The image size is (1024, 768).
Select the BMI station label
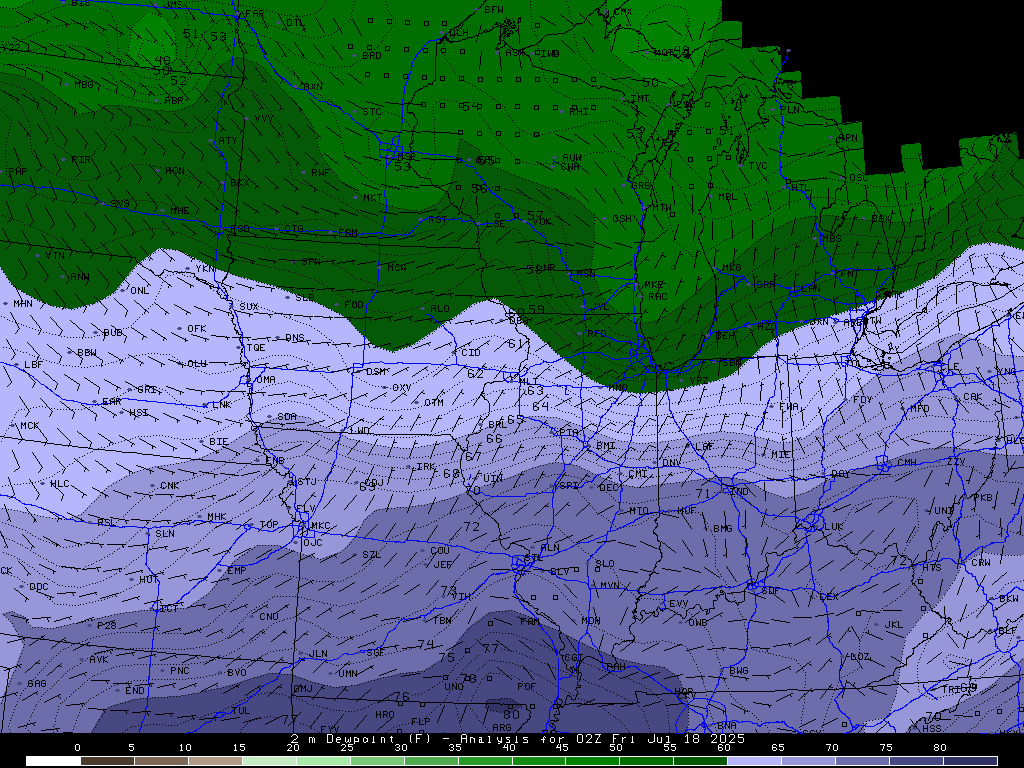(605, 446)
